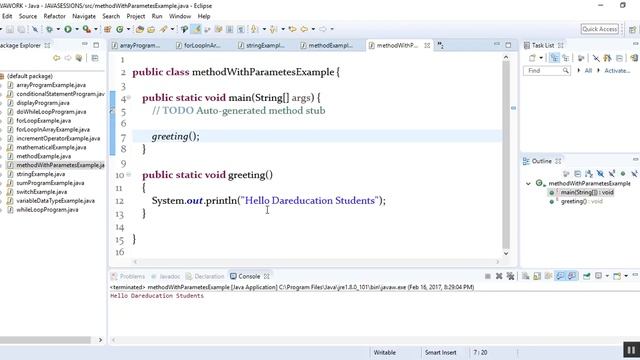Click the Clear Console icon

pyautogui.click(x=526, y=276)
